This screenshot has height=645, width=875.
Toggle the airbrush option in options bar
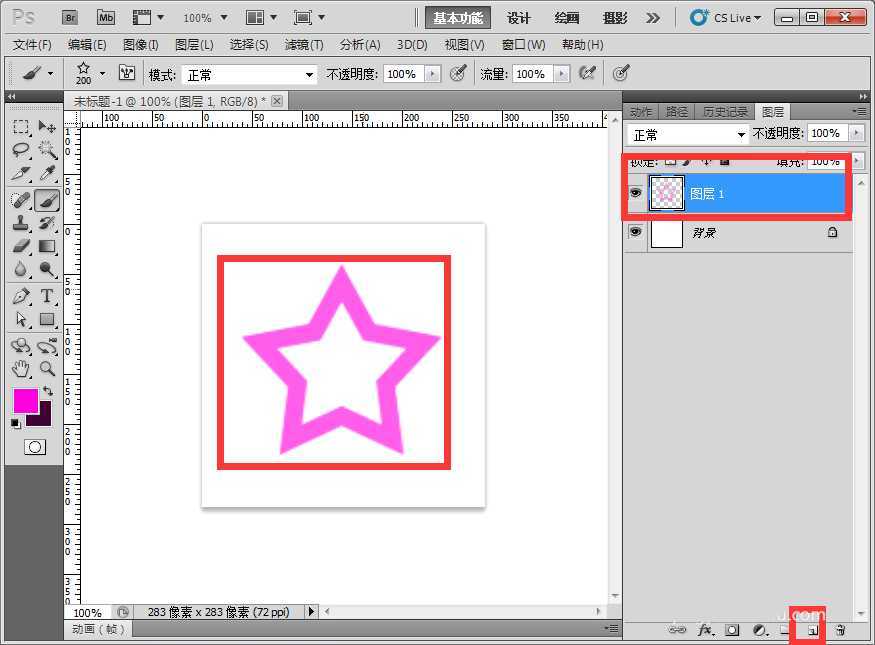tap(588, 74)
